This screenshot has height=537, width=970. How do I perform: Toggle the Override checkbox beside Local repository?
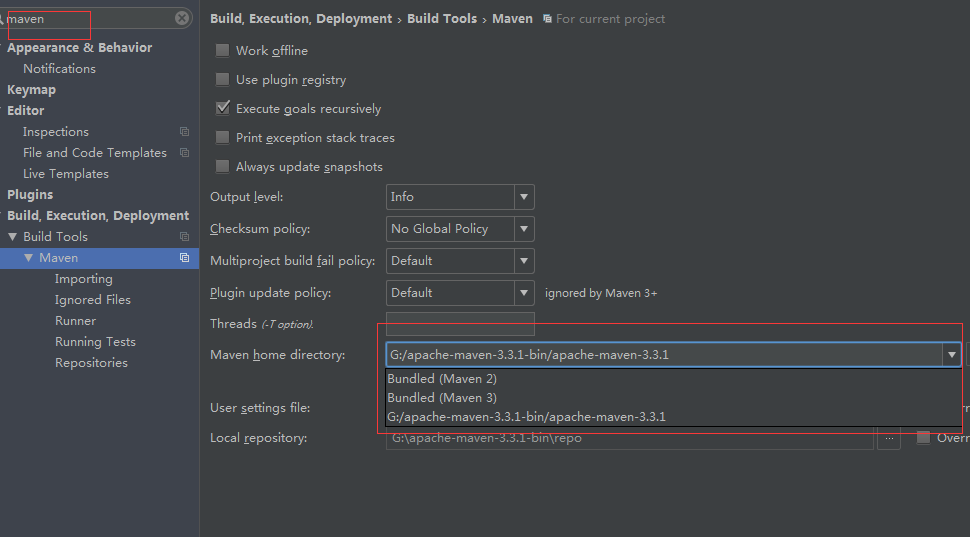coord(924,437)
